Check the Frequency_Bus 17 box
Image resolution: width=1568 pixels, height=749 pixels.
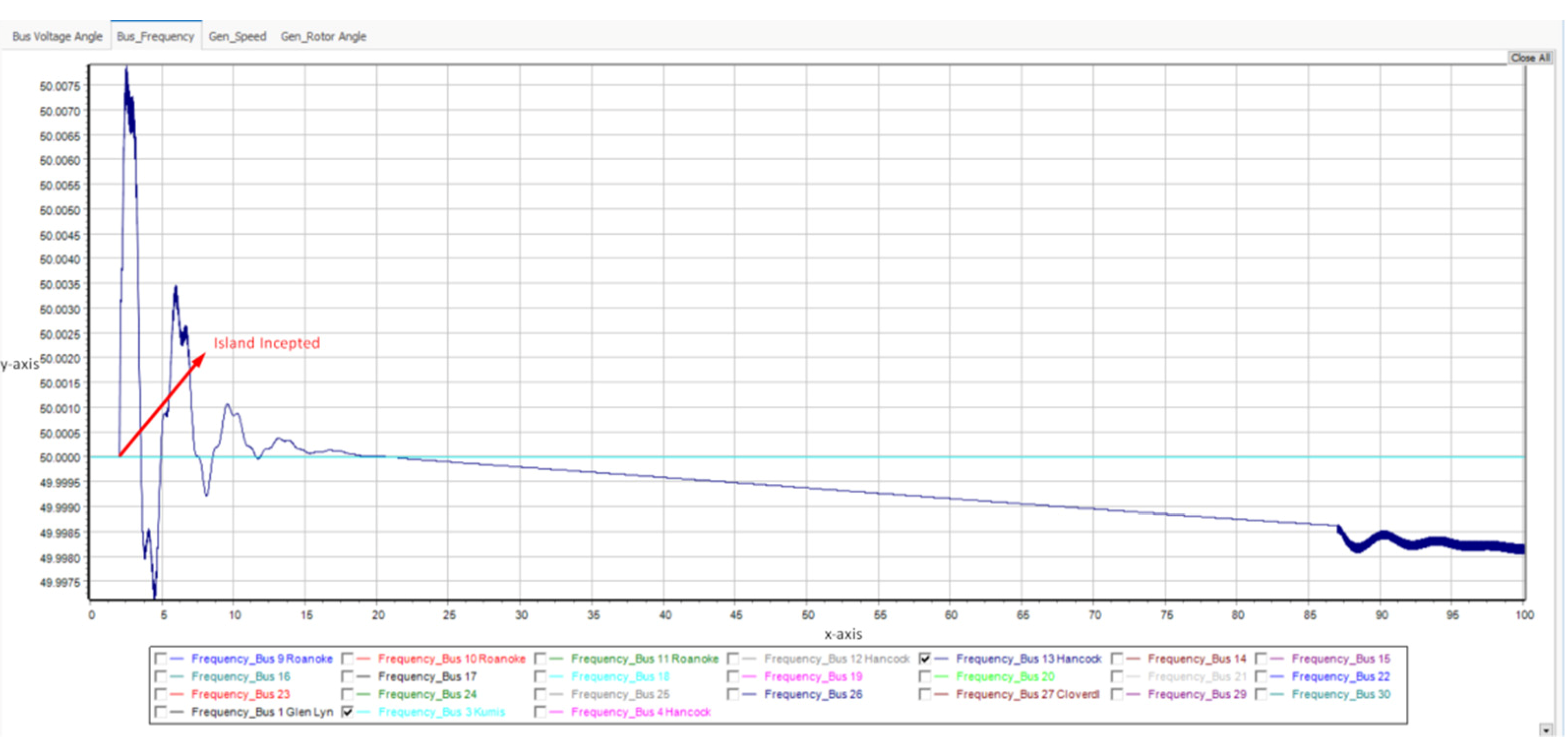(347, 676)
